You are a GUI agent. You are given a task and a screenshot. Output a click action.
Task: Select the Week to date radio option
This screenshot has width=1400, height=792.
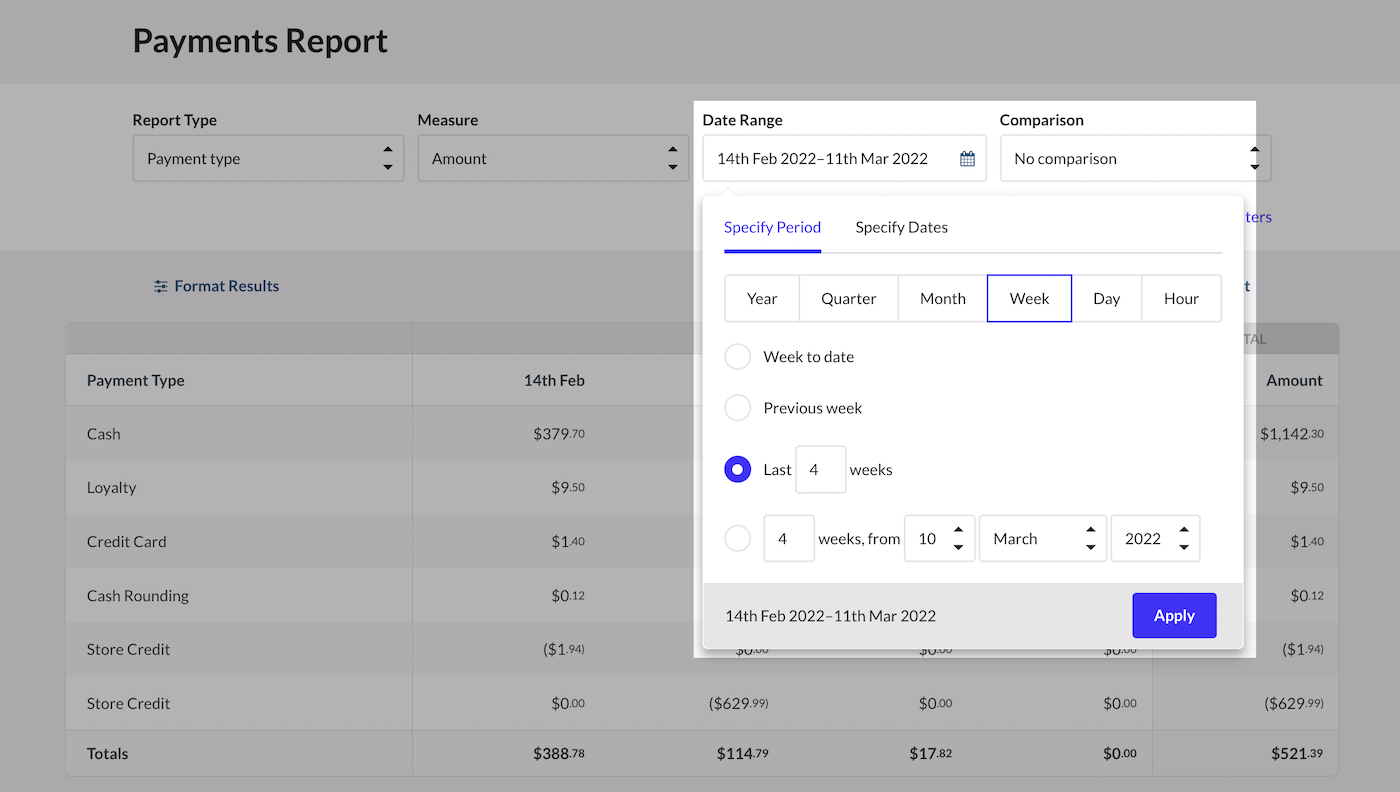(x=737, y=357)
